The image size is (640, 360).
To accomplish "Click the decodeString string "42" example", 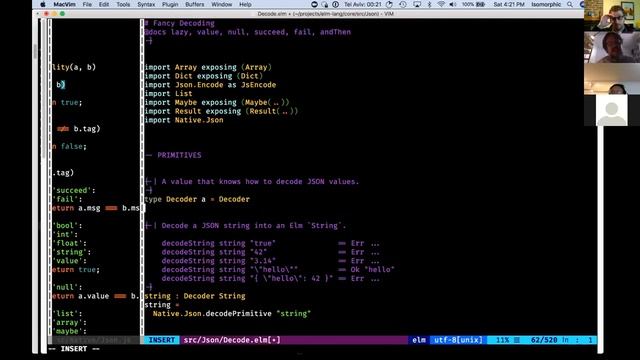I will [x=270, y=252].
